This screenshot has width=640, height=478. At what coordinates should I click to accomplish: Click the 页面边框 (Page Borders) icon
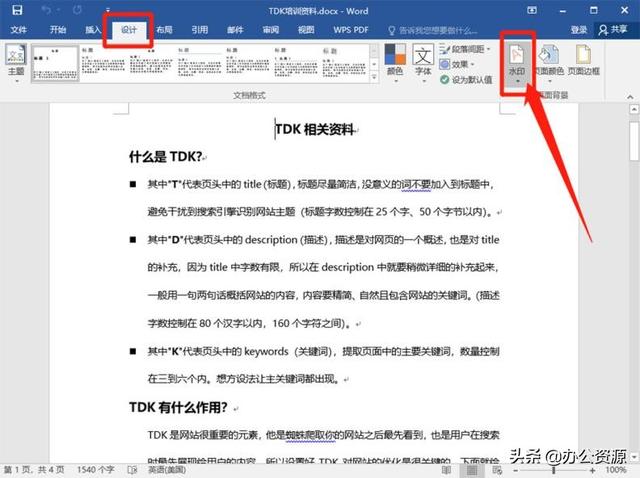point(584,60)
